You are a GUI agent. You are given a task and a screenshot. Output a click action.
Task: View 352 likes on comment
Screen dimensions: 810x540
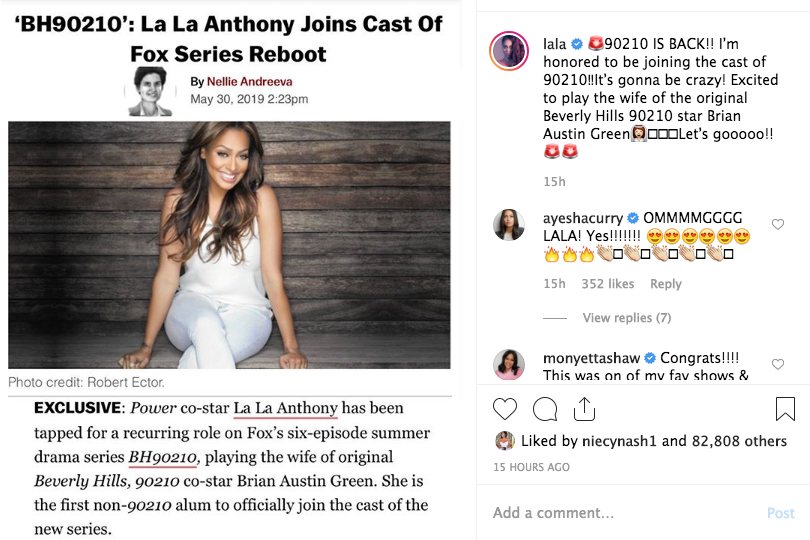607,284
